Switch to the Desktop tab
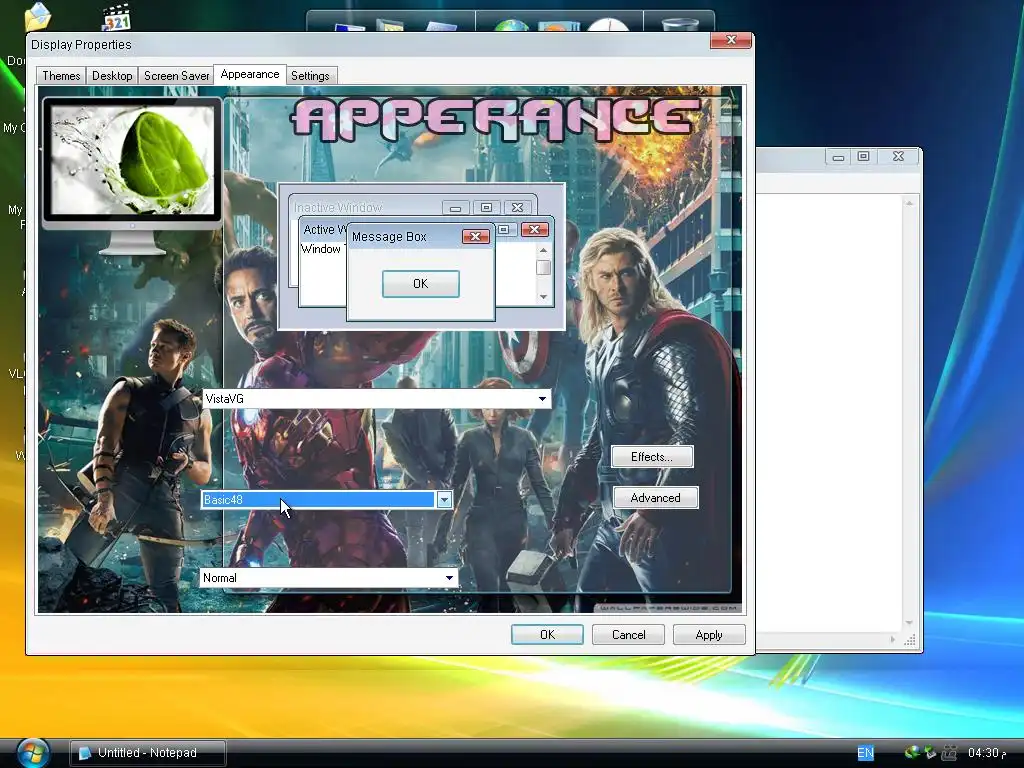The height and width of the screenshot is (768, 1024). (112, 76)
